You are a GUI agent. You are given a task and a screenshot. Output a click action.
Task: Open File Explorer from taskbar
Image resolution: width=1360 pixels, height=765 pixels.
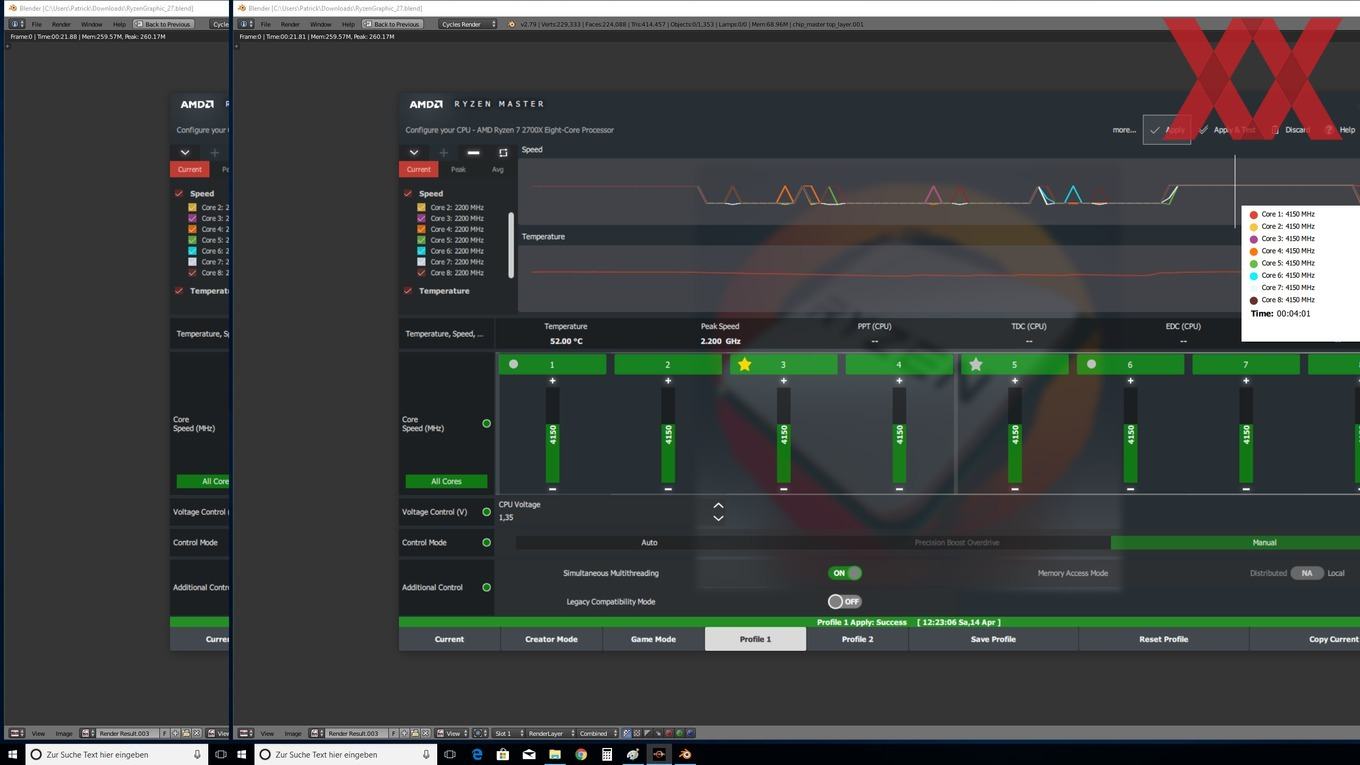click(555, 755)
